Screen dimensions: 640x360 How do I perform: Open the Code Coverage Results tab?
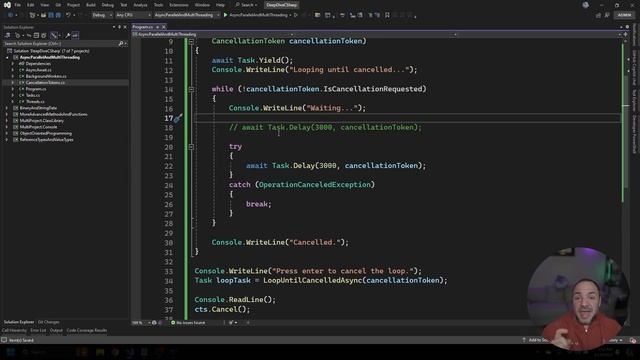(87, 330)
